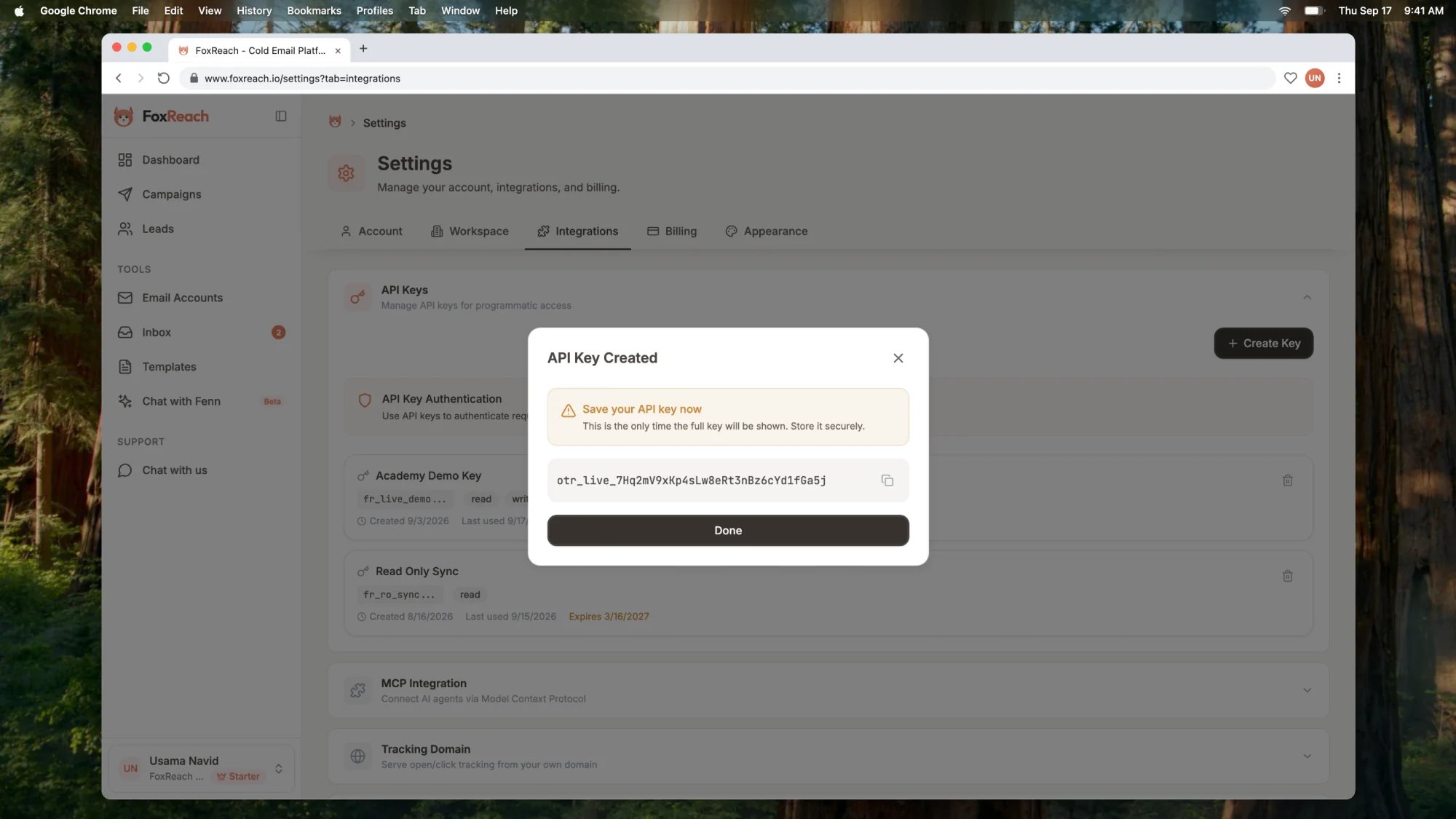The height and width of the screenshot is (819, 1456).
Task: Go forward in browser
Action: pos(141,78)
